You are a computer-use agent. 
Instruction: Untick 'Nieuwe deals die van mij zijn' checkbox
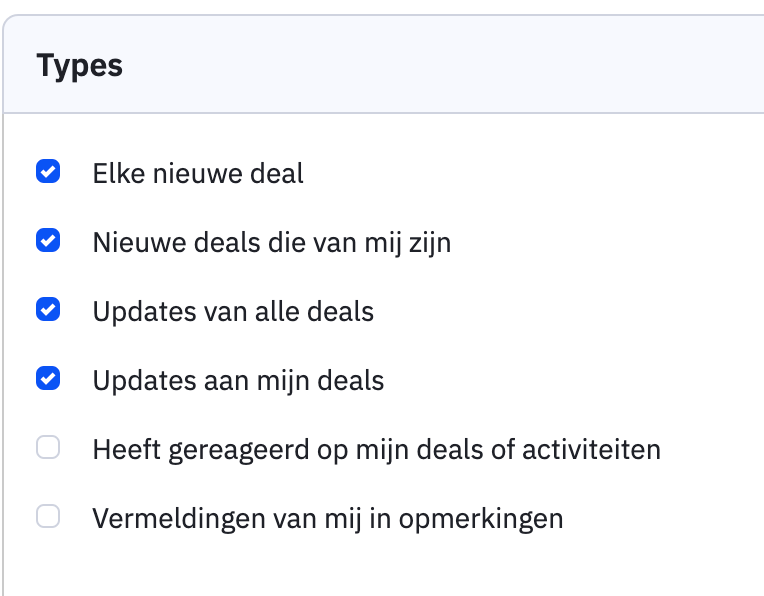[48, 241]
